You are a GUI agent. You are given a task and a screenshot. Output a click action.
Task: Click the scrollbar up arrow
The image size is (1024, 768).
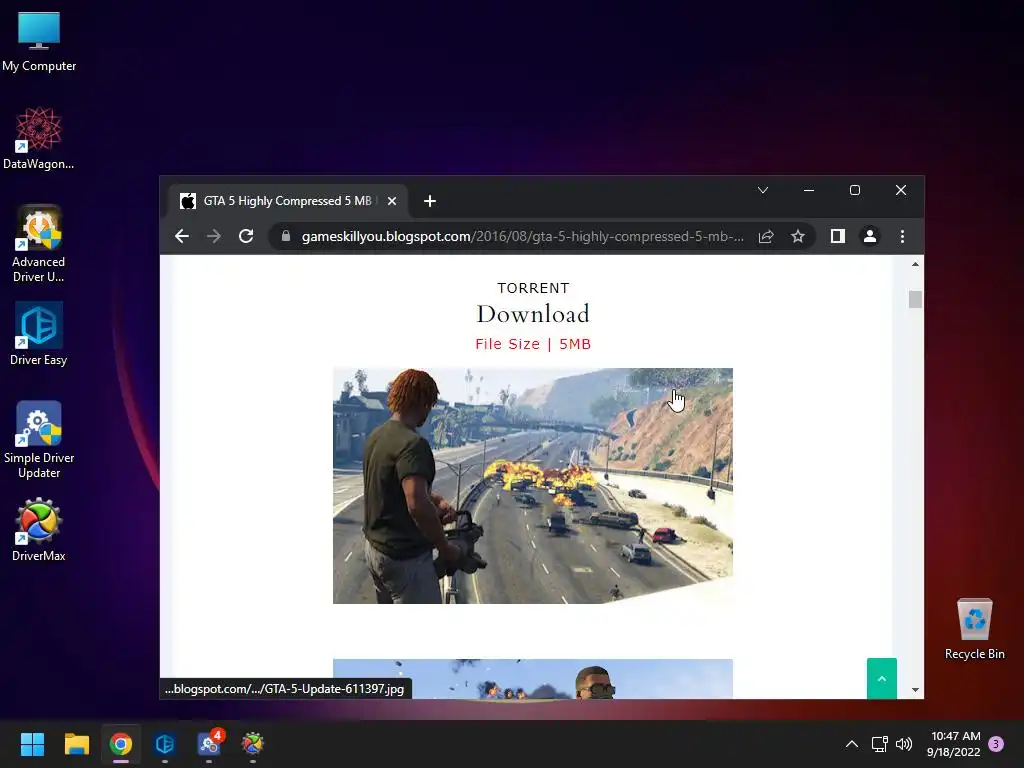coord(915,264)
